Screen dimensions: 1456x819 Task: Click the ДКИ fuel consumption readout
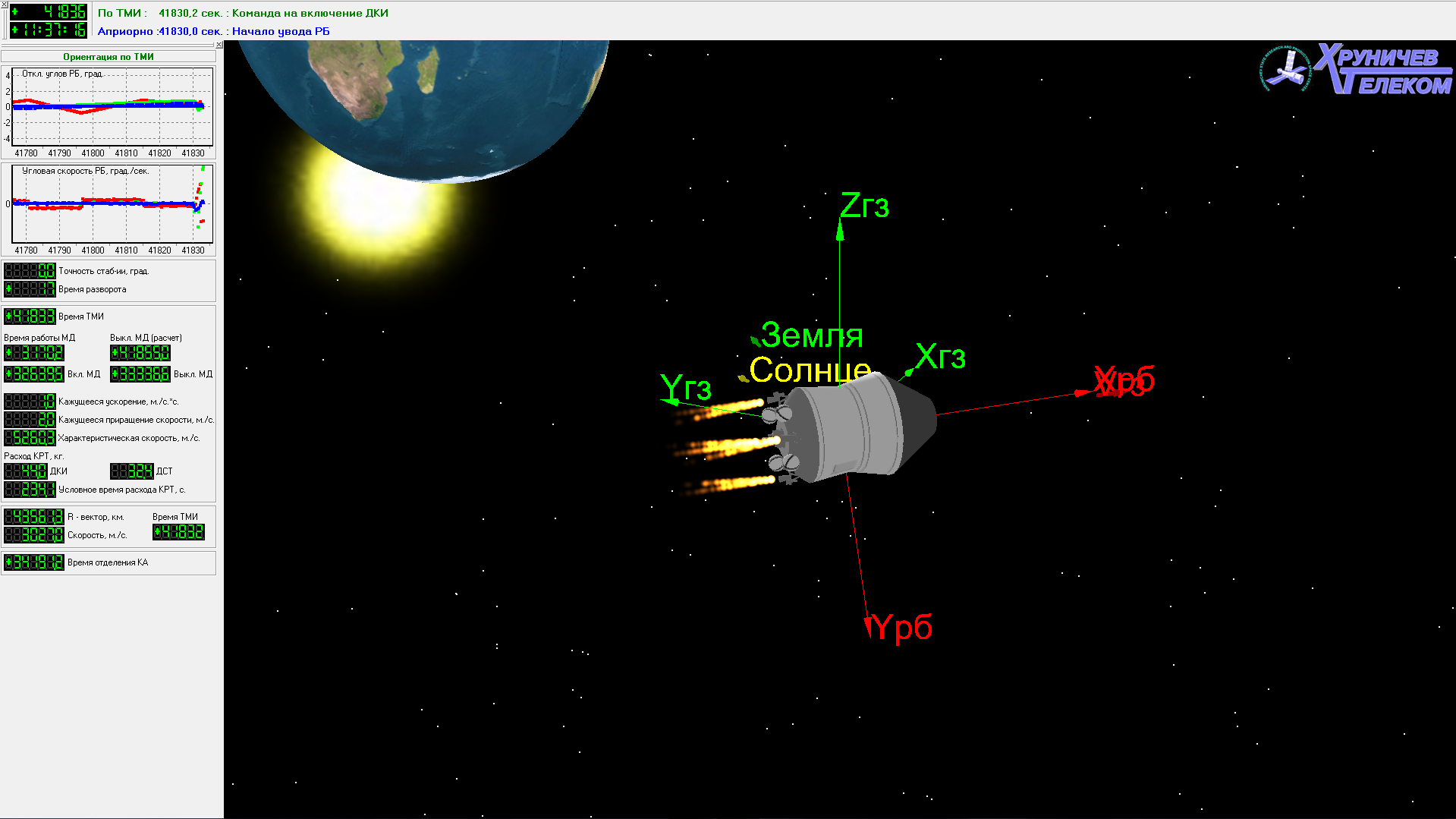(x=27, y=471)
